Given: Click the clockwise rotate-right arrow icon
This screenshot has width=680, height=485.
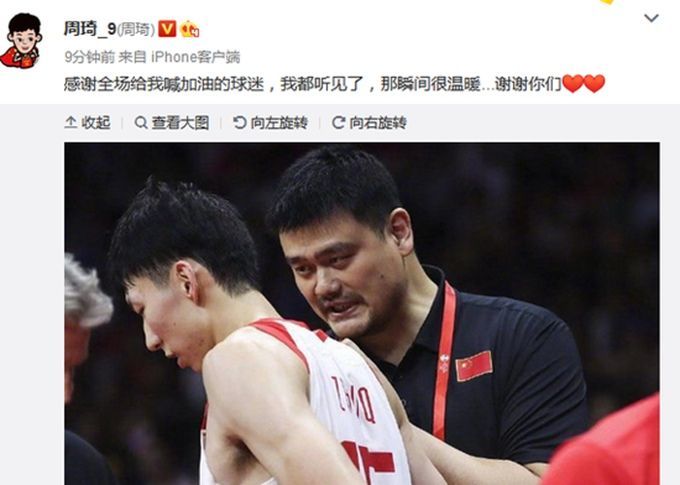Looking at the screenshot, I should pyautogui.click(x=338, y=123).
